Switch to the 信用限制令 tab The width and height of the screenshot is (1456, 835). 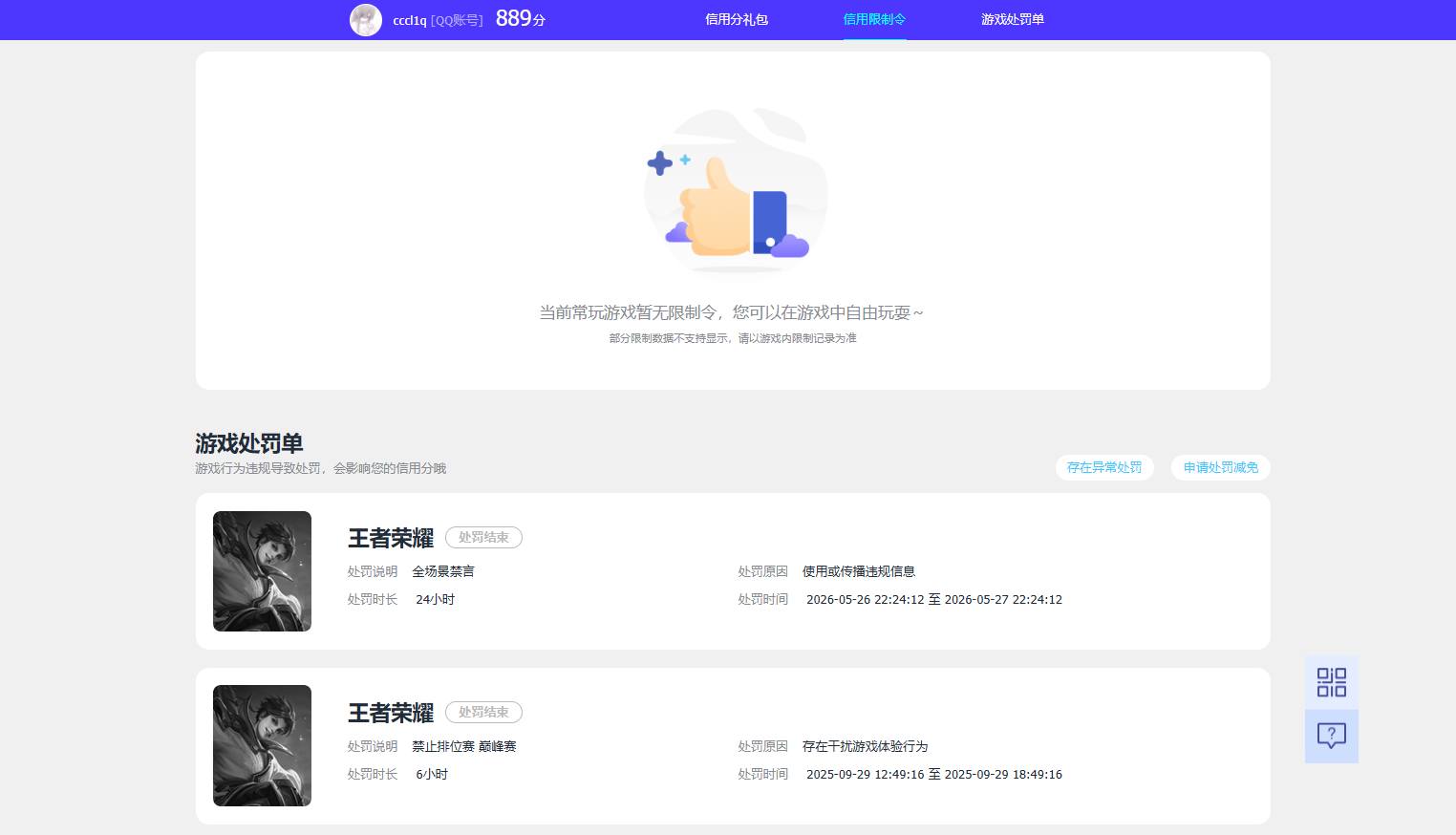[x=874, y=19]
